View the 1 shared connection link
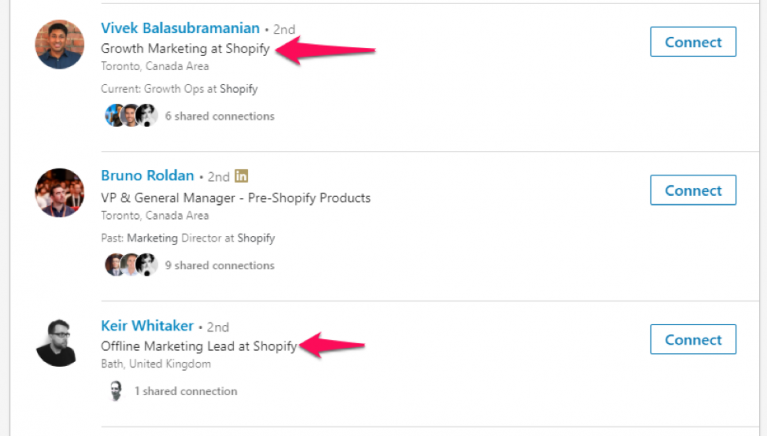The image size is (767, 436). coord(186,391)
